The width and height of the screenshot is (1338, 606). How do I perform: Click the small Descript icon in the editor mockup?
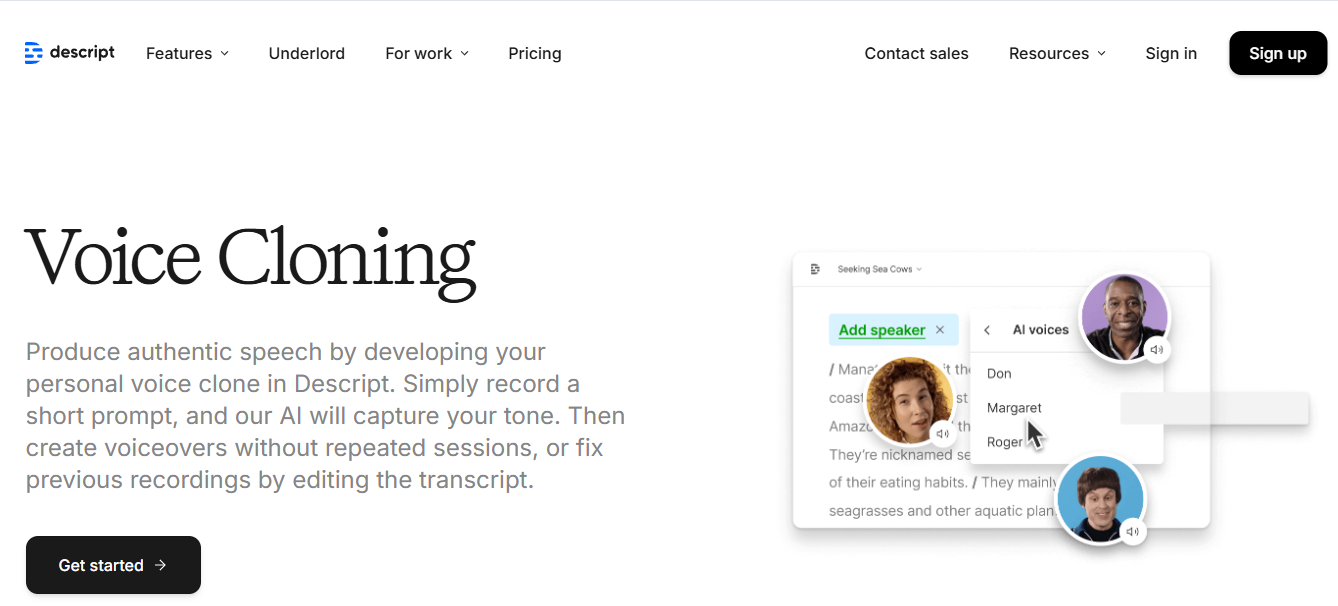(x=815, y=269)
